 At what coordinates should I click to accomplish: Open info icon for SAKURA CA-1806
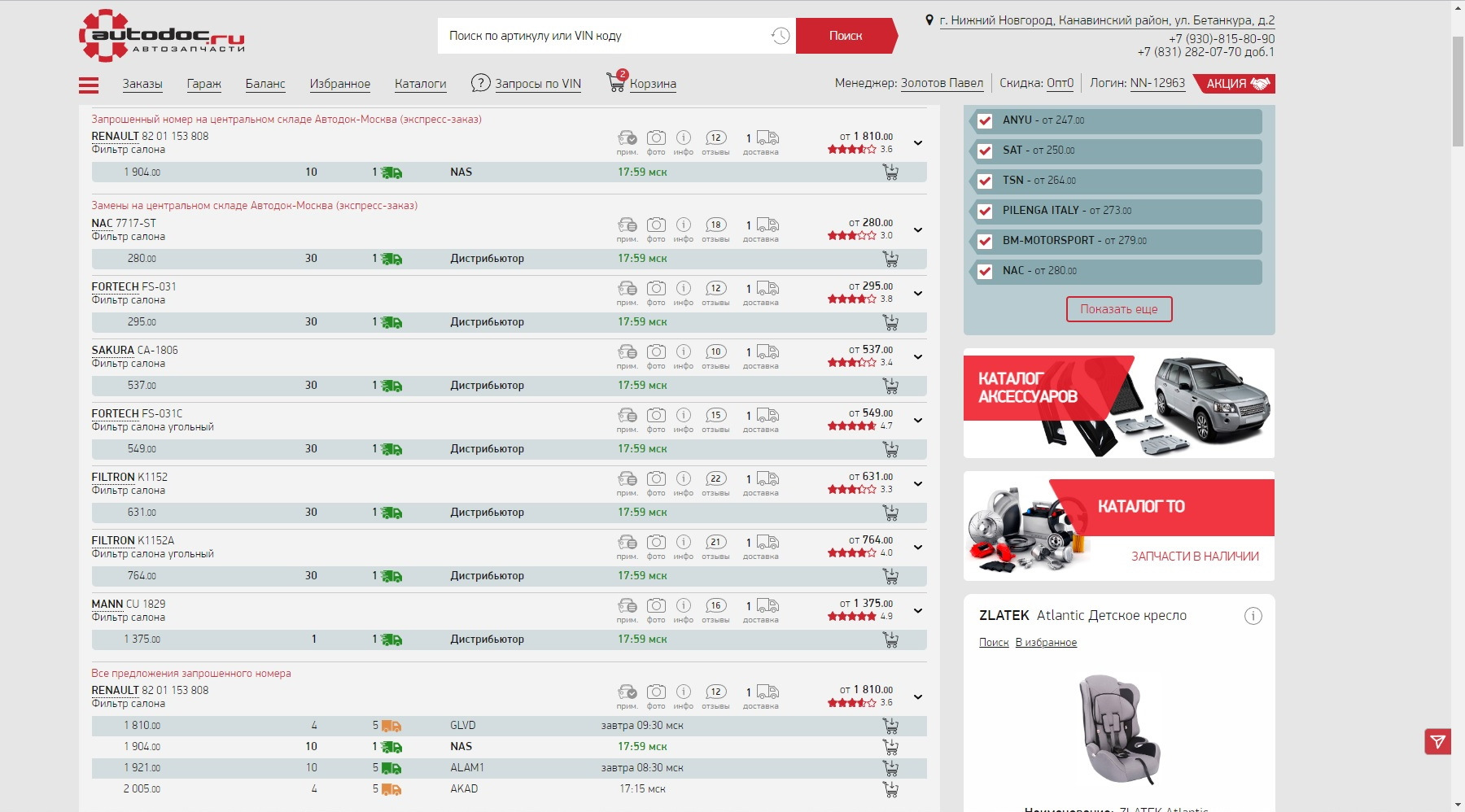pyautogui.click(x=684, y=351)
